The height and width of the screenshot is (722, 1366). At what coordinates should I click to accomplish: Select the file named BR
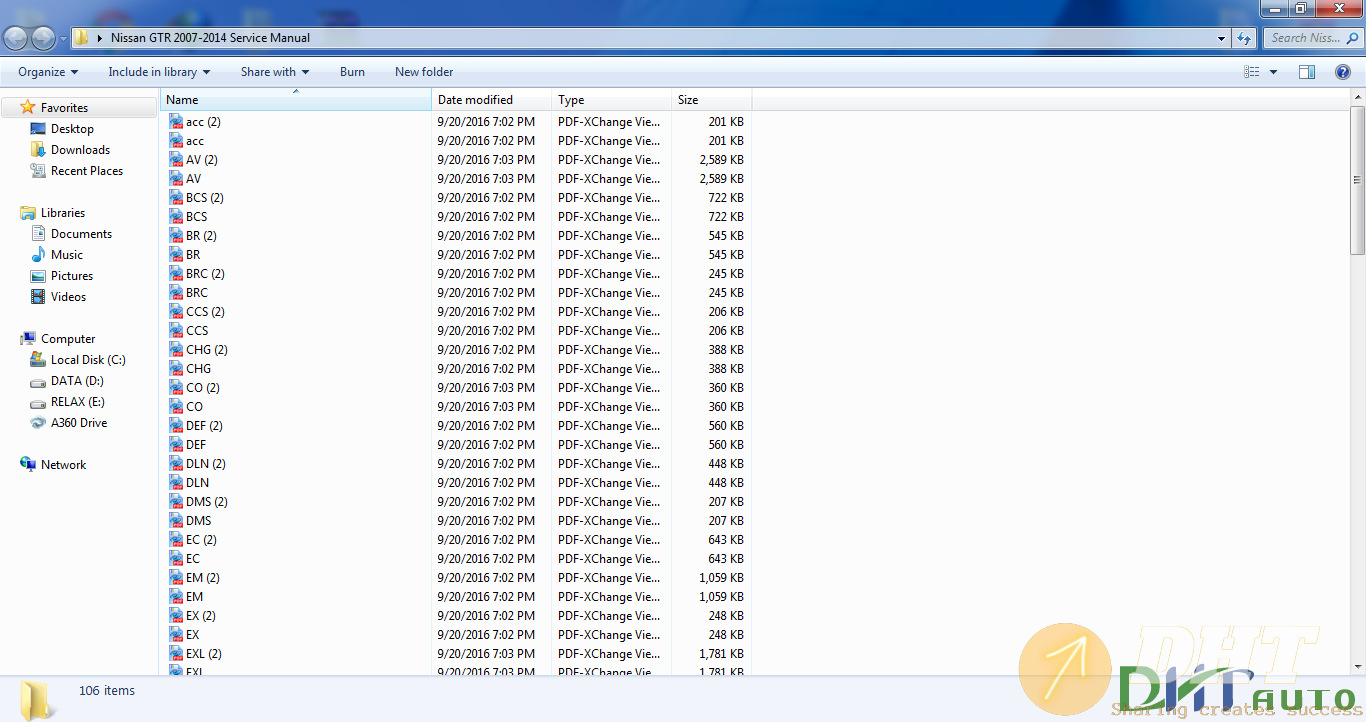click(193, 255)
